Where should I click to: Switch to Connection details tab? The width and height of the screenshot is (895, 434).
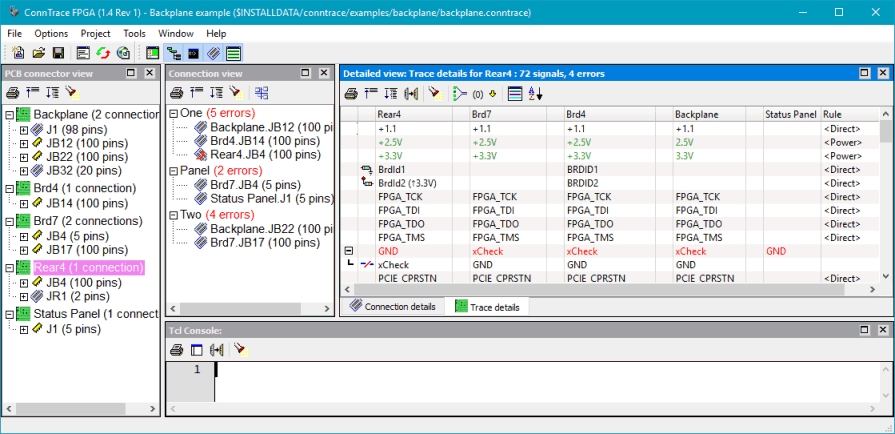point(393,307)
